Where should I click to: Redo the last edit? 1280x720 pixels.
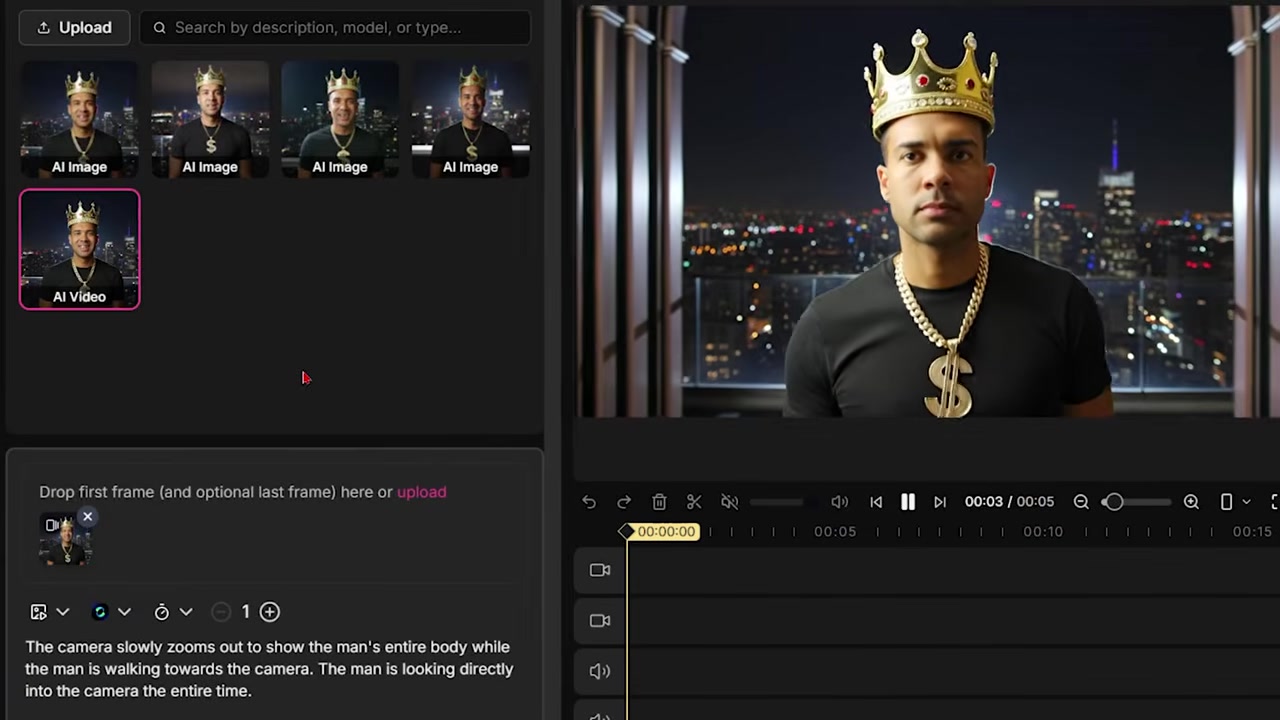tap(624, 502)
